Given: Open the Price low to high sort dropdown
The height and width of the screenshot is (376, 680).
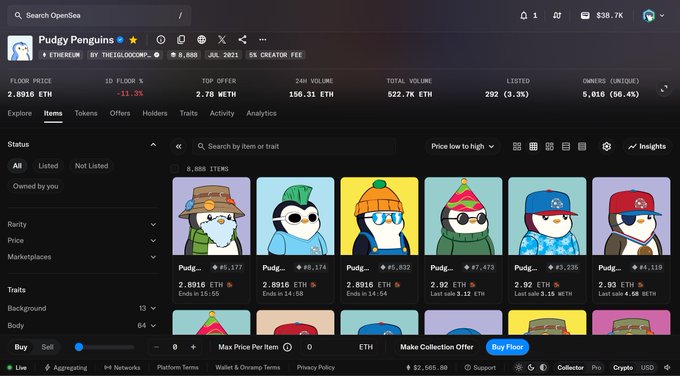Looking at the screenshot, I should [x=463, y=147].
